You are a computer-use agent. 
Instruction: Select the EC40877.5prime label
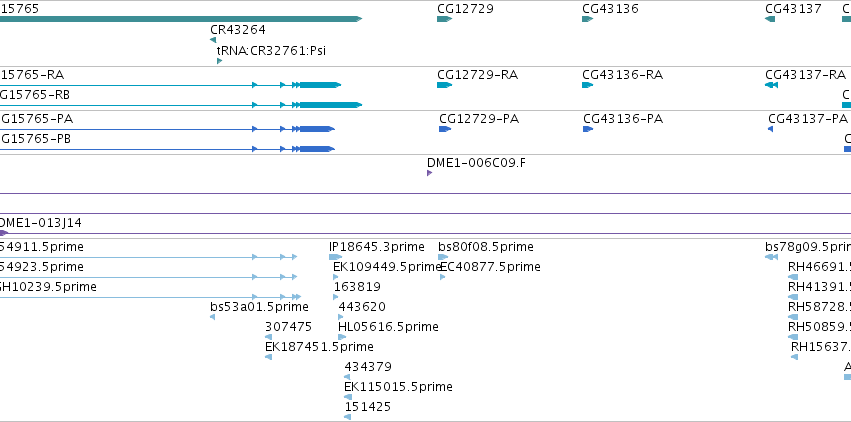490,266
